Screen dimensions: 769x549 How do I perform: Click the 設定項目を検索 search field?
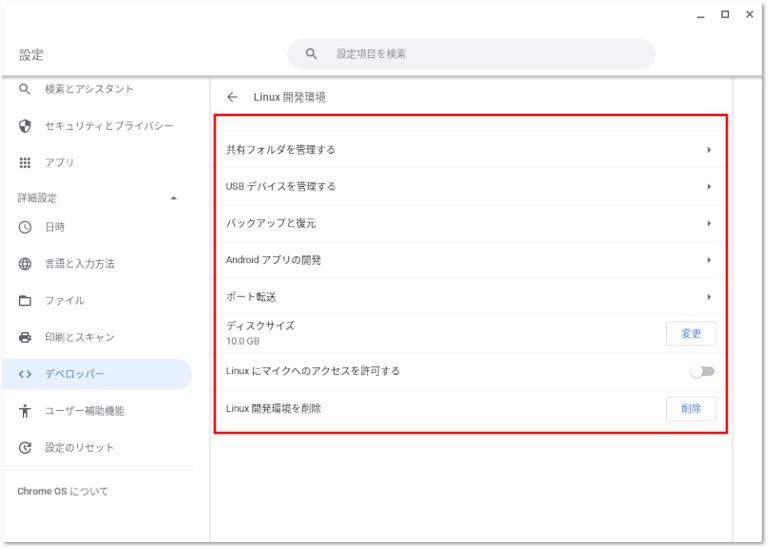[480, 54]
